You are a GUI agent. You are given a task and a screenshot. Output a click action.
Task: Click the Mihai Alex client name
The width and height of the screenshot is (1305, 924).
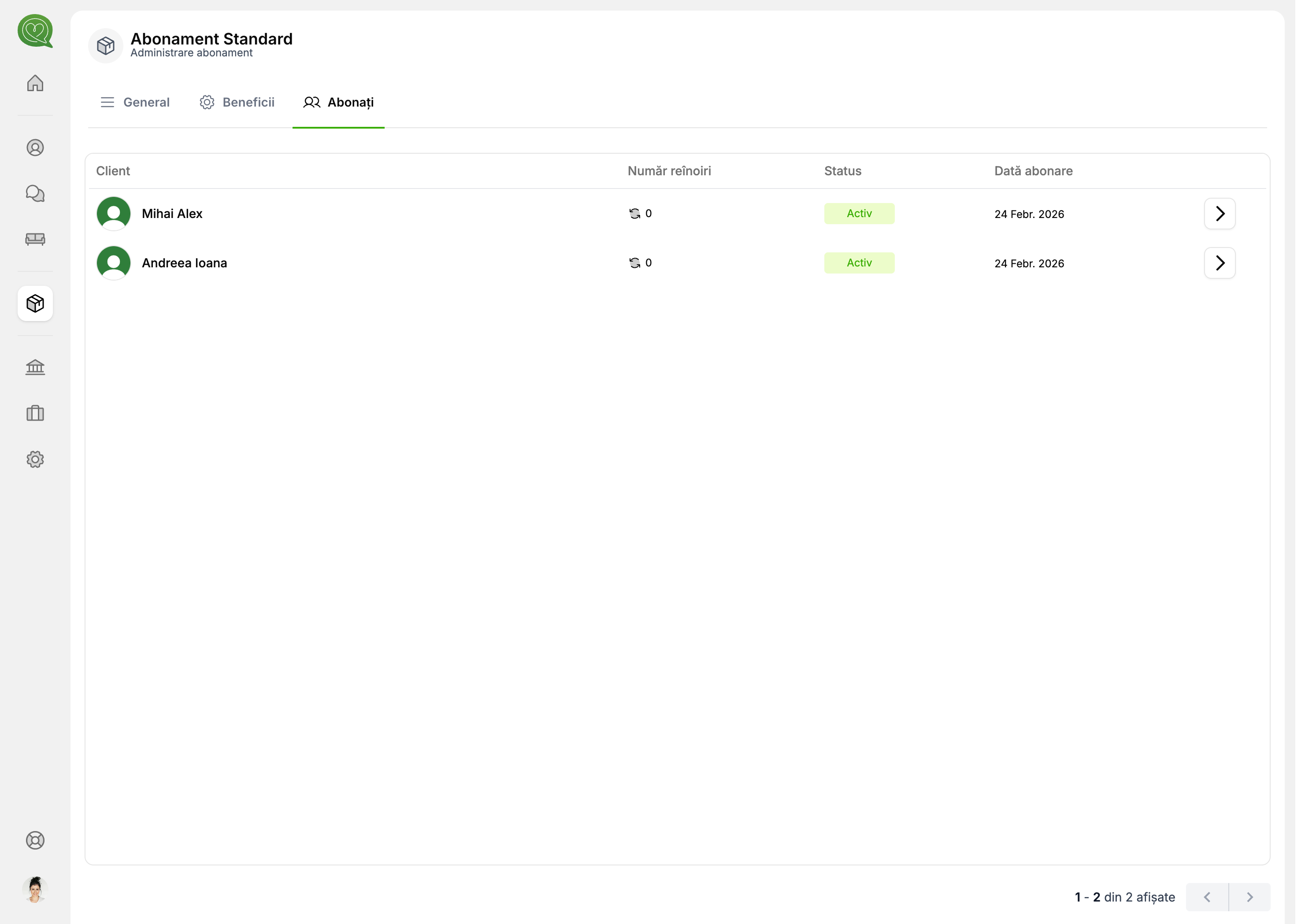click(x=172, y=214)
